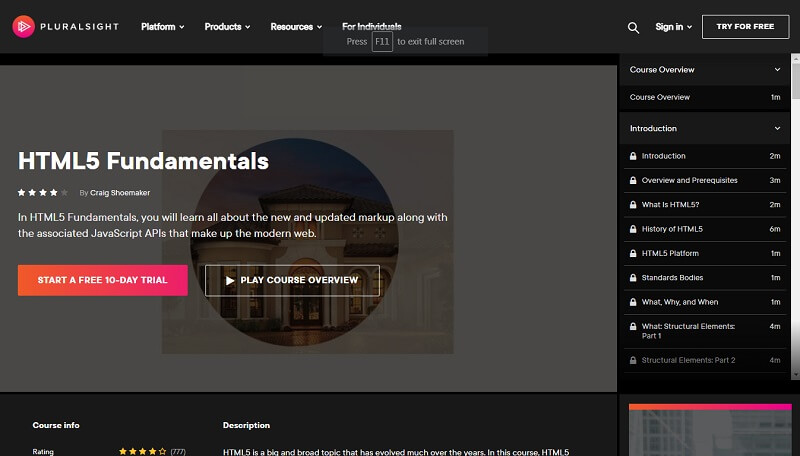Collapse the Course Overview section chevron
800x456 pixels.
tap(777, 69)
